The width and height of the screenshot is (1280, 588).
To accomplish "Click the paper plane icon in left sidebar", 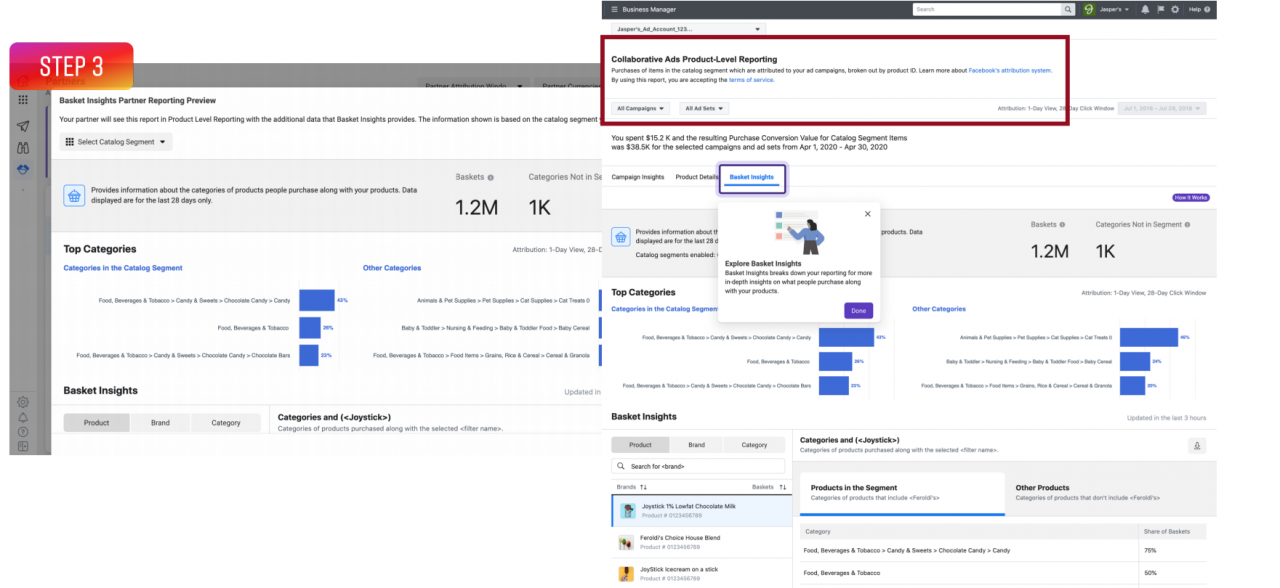I will [23, 125].
